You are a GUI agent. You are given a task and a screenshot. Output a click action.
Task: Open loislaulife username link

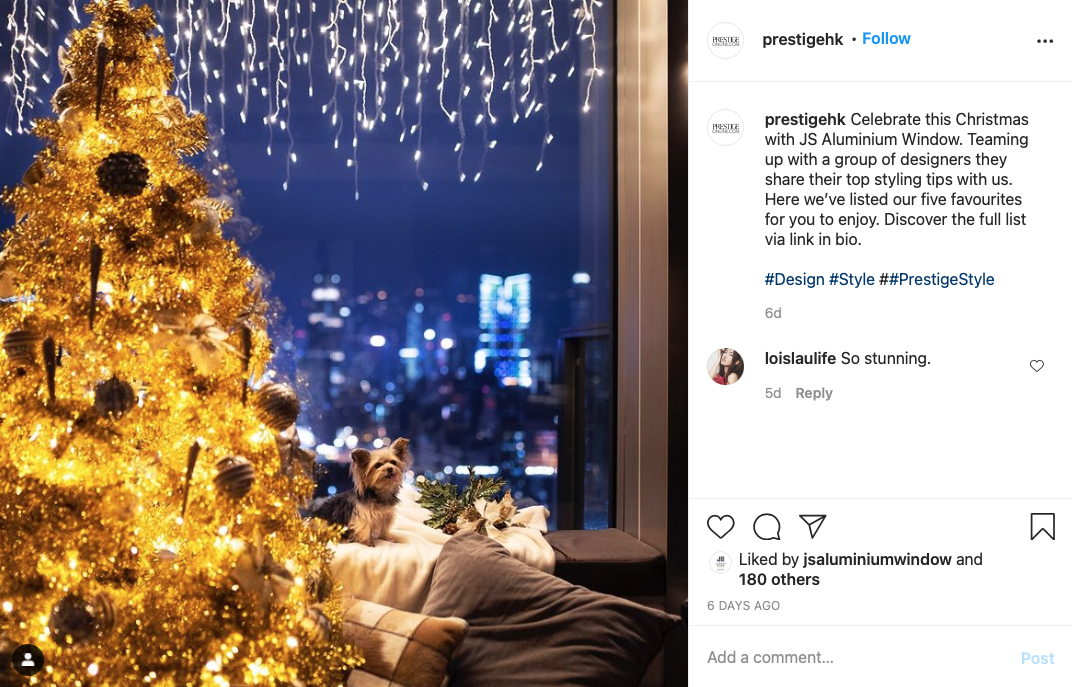click(x=800, y=358)
